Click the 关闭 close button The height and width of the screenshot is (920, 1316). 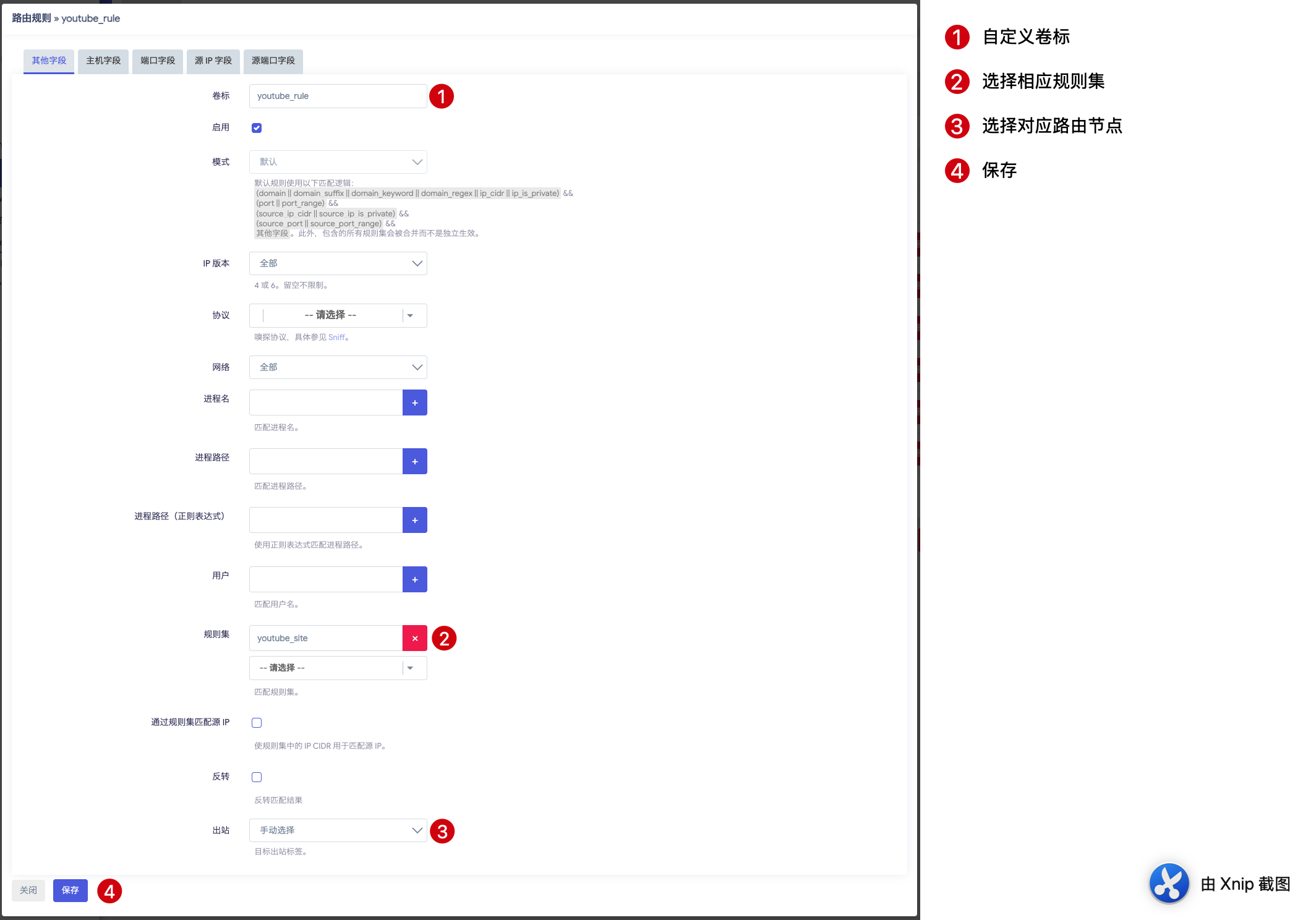click(28, 890)
